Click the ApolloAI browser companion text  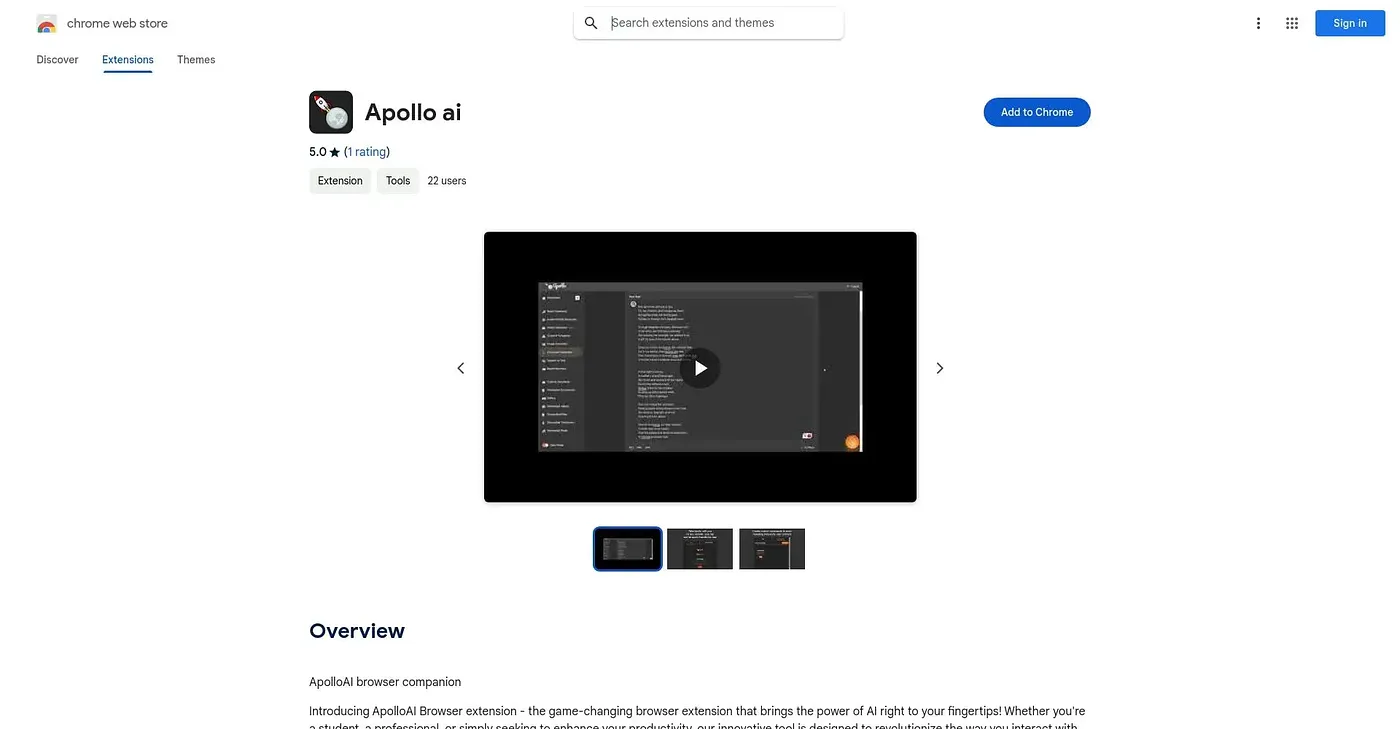385,682
